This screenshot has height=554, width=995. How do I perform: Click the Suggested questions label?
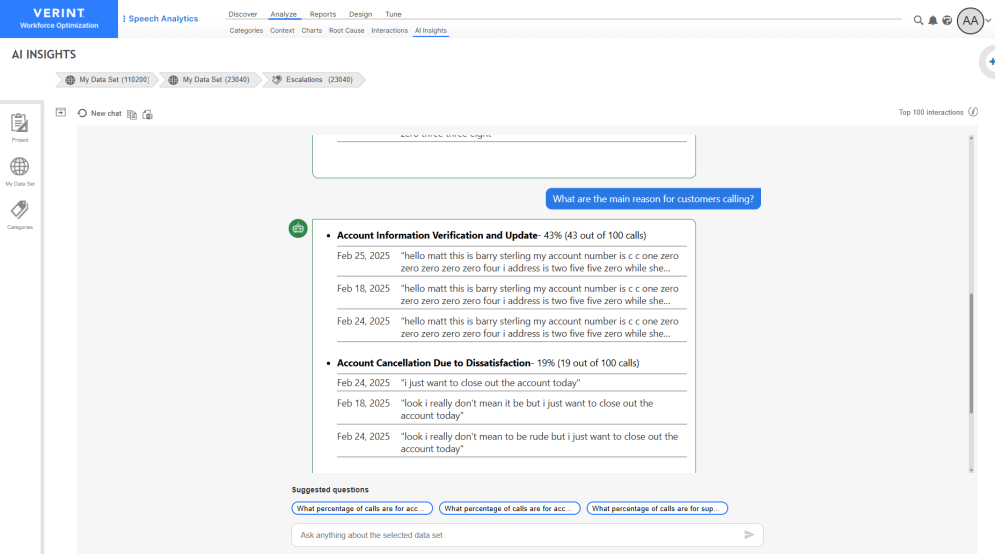[x=330, y=490]
